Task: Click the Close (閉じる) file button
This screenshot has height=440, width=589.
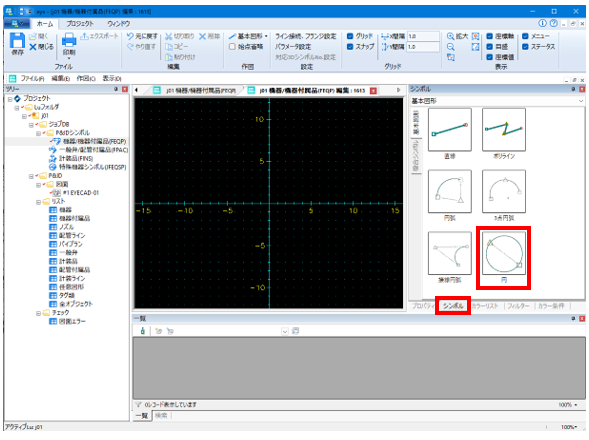Action: [41, 47]
